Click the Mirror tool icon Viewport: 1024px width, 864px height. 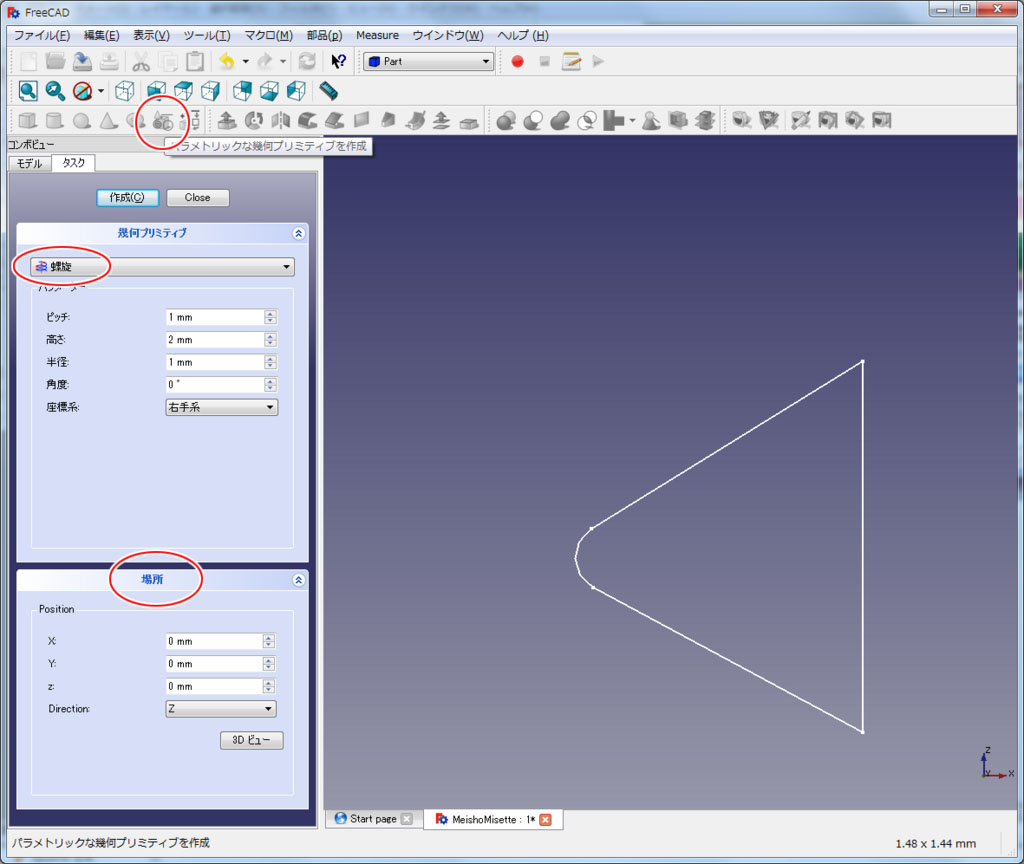pyautogui.click(x=281, y=120)
